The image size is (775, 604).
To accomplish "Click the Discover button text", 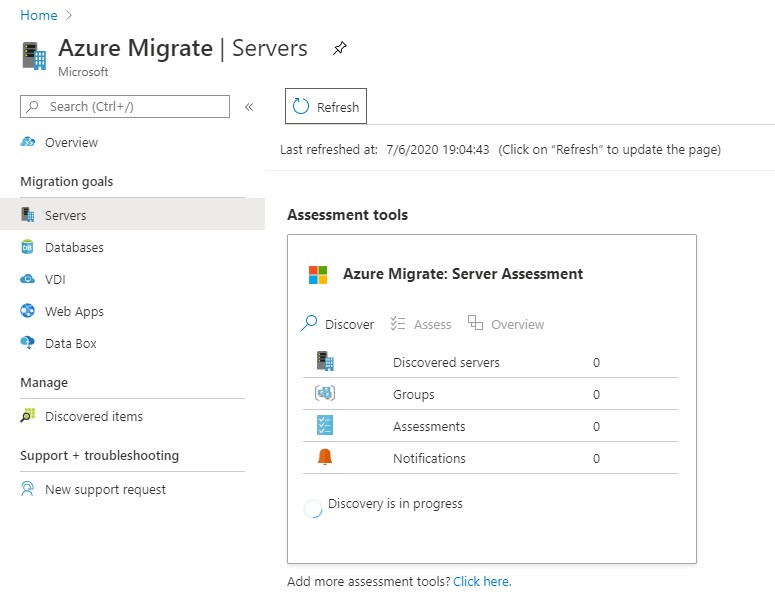I will tap(349, 324).
